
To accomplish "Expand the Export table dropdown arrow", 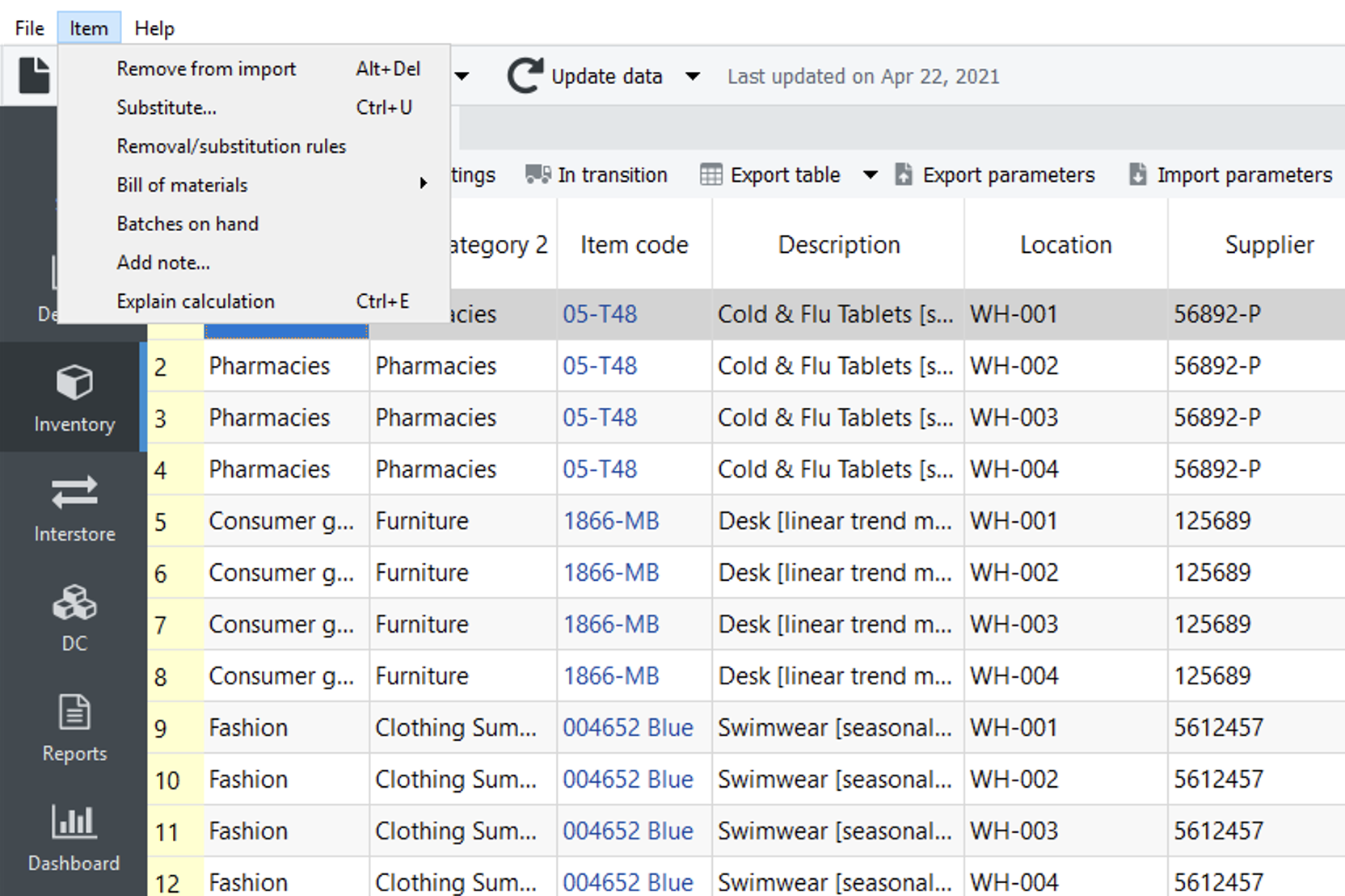I will (870, 175).
